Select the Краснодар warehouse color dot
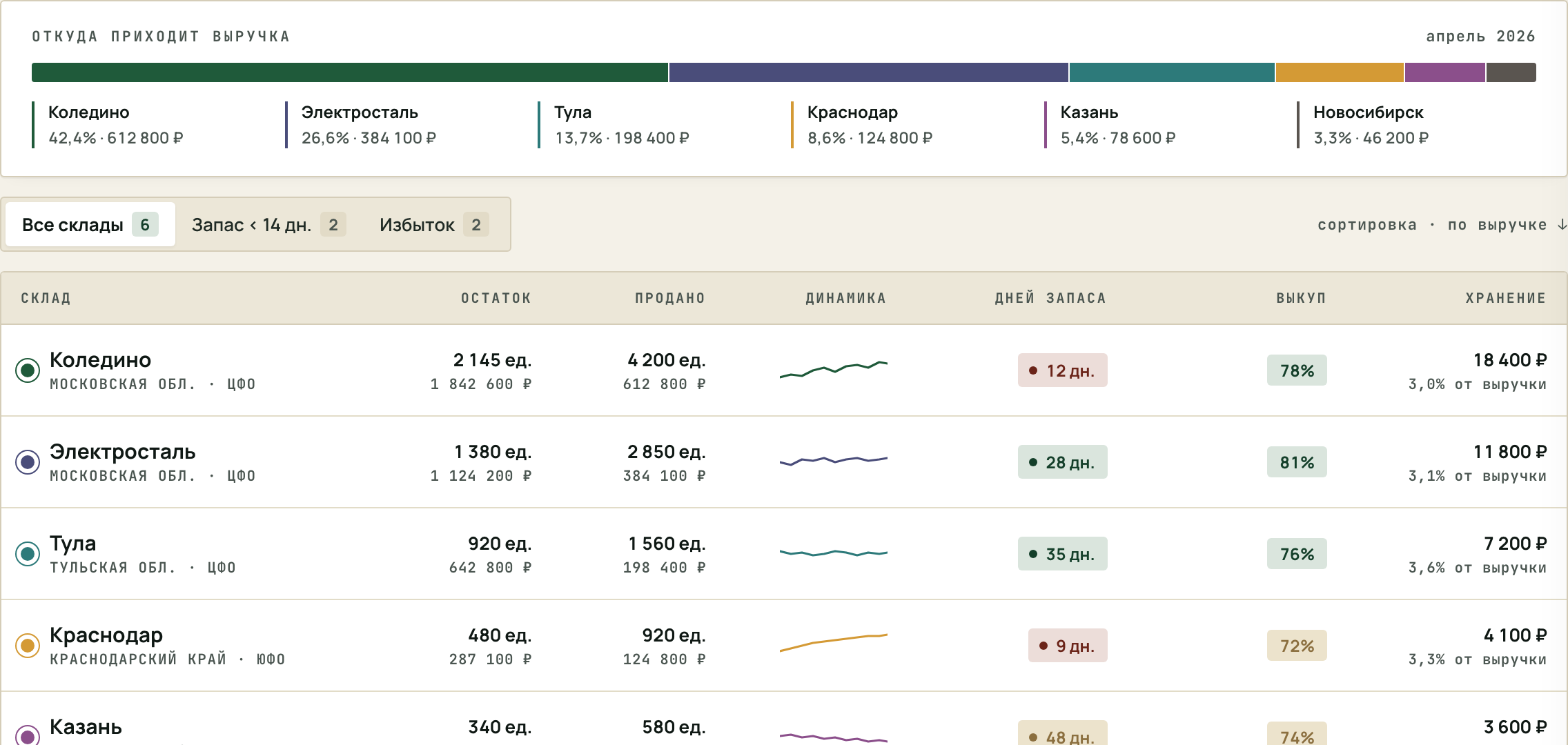This screenshot has height=745, width=1568. 28,646
